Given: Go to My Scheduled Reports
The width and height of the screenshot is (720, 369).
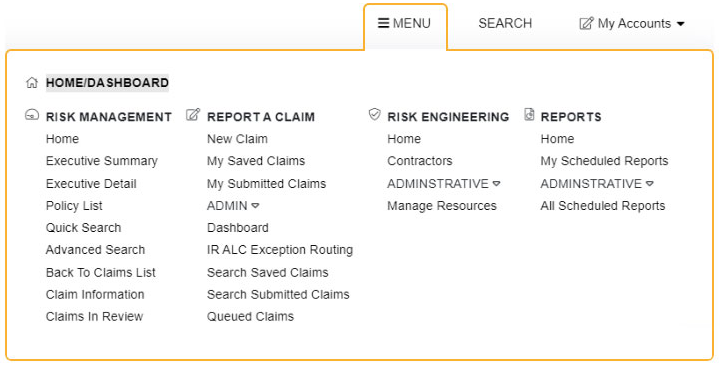Looking at the screenshot, I should (x=604, y=161).
